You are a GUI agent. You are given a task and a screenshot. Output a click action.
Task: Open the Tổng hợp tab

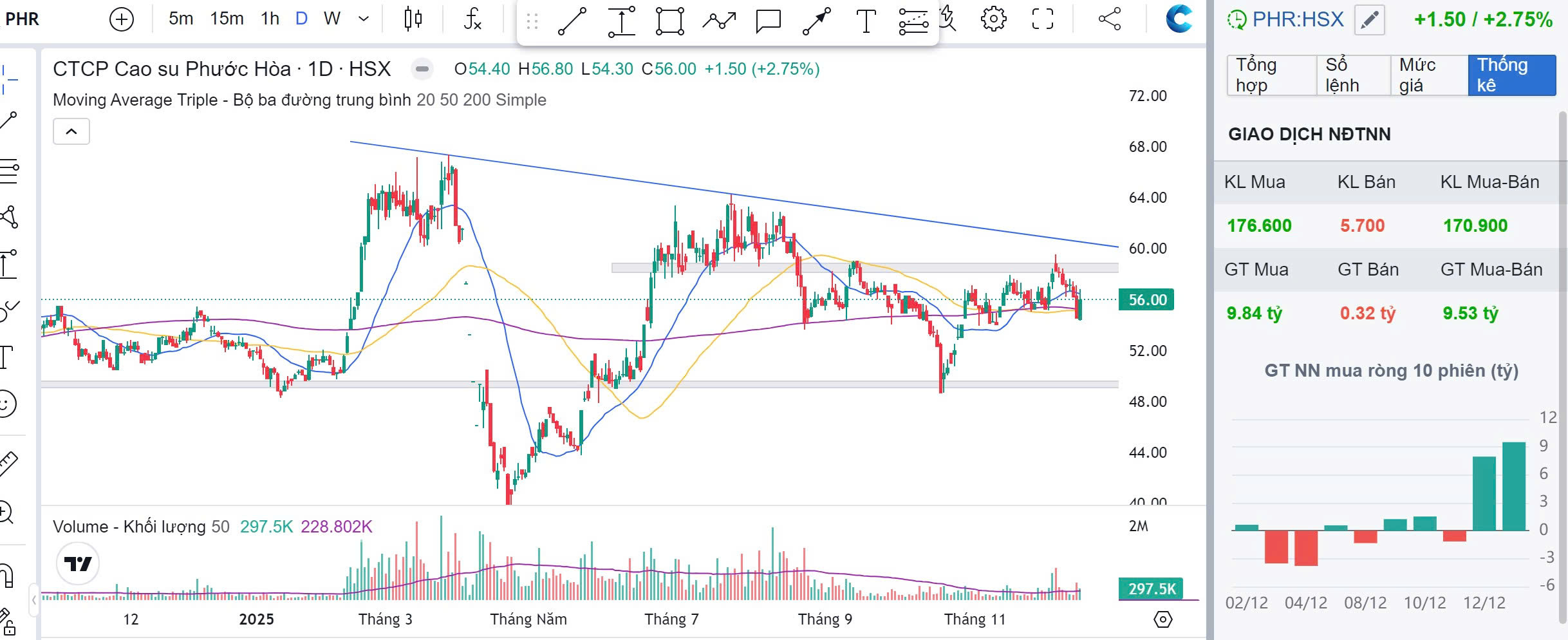[x=1271, y=75]
